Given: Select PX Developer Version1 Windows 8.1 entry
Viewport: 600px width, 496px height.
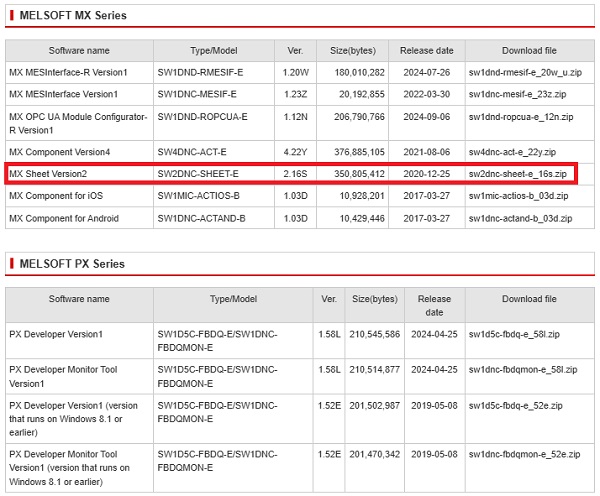Looking at the screenshot, I should [x=73, y=419].
